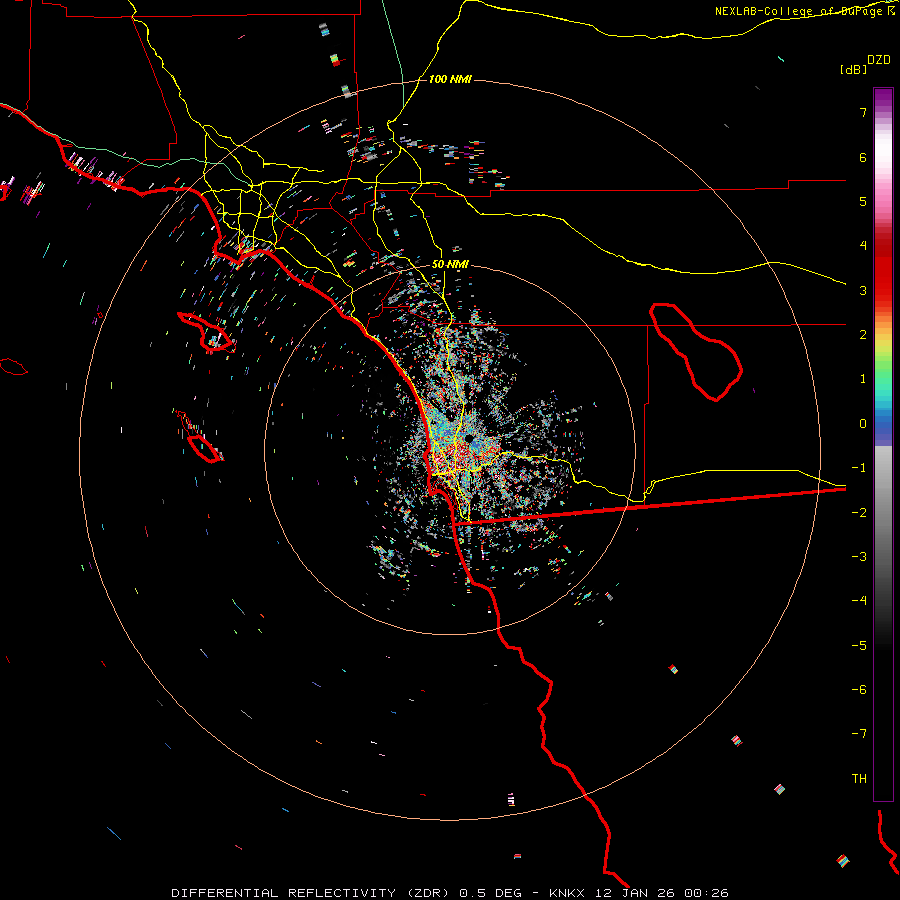
Task: Click the -1 value on the dB scale
Action: tap(859, 468)
